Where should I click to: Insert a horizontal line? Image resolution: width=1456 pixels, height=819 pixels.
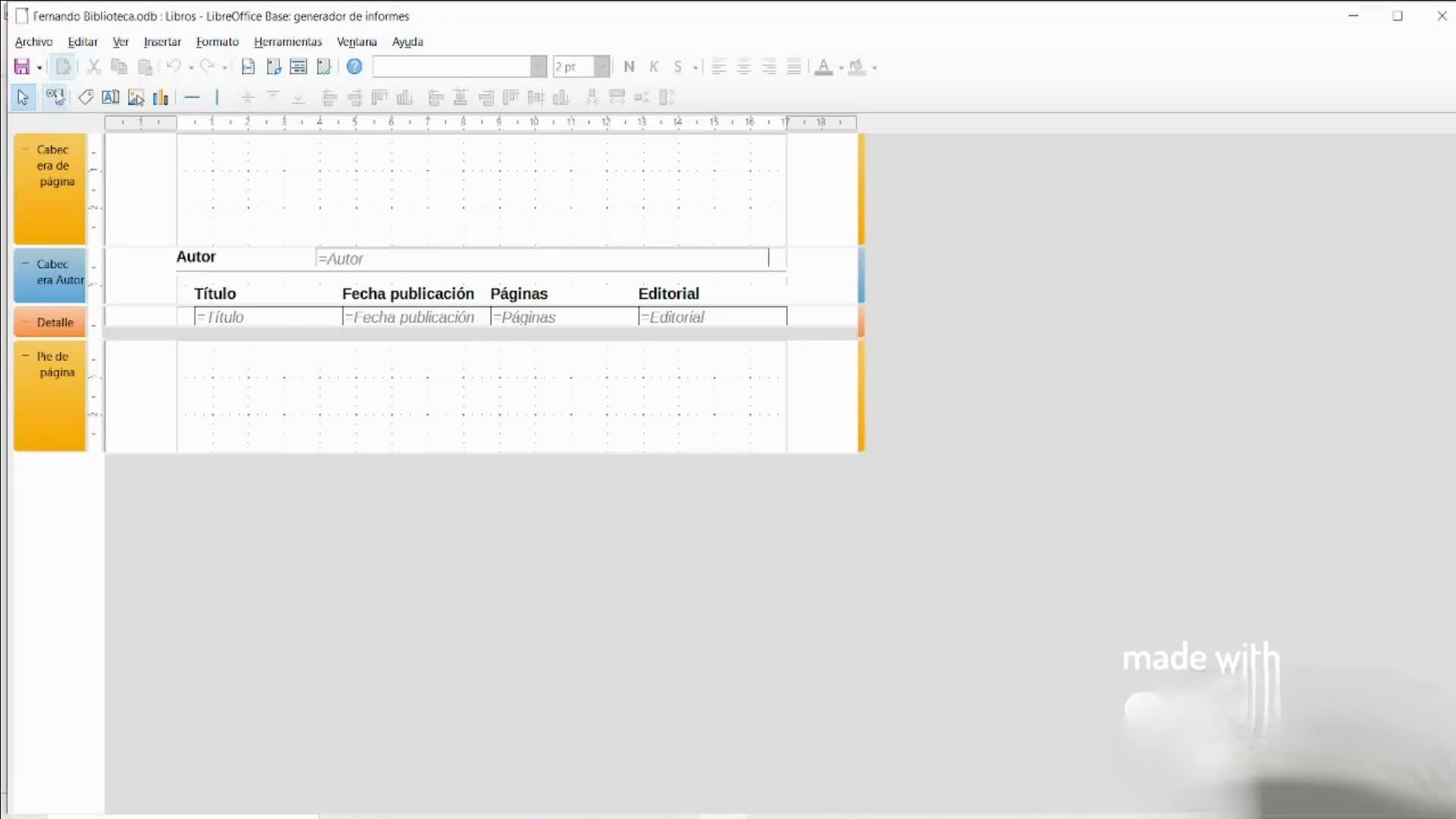(192, 97)
